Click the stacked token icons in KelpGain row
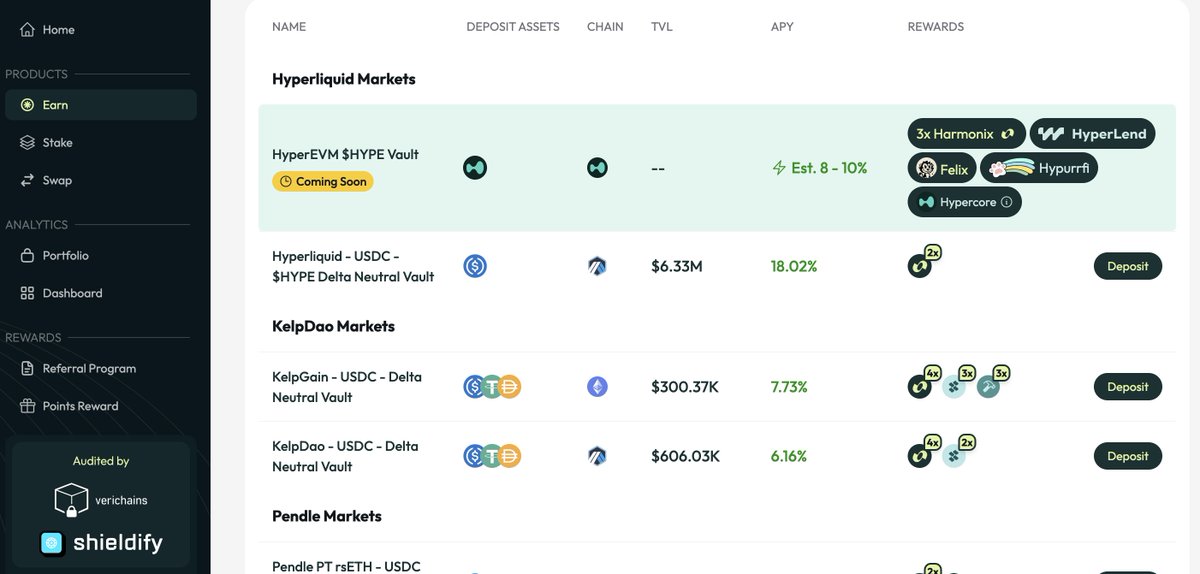 coord(493,387)
